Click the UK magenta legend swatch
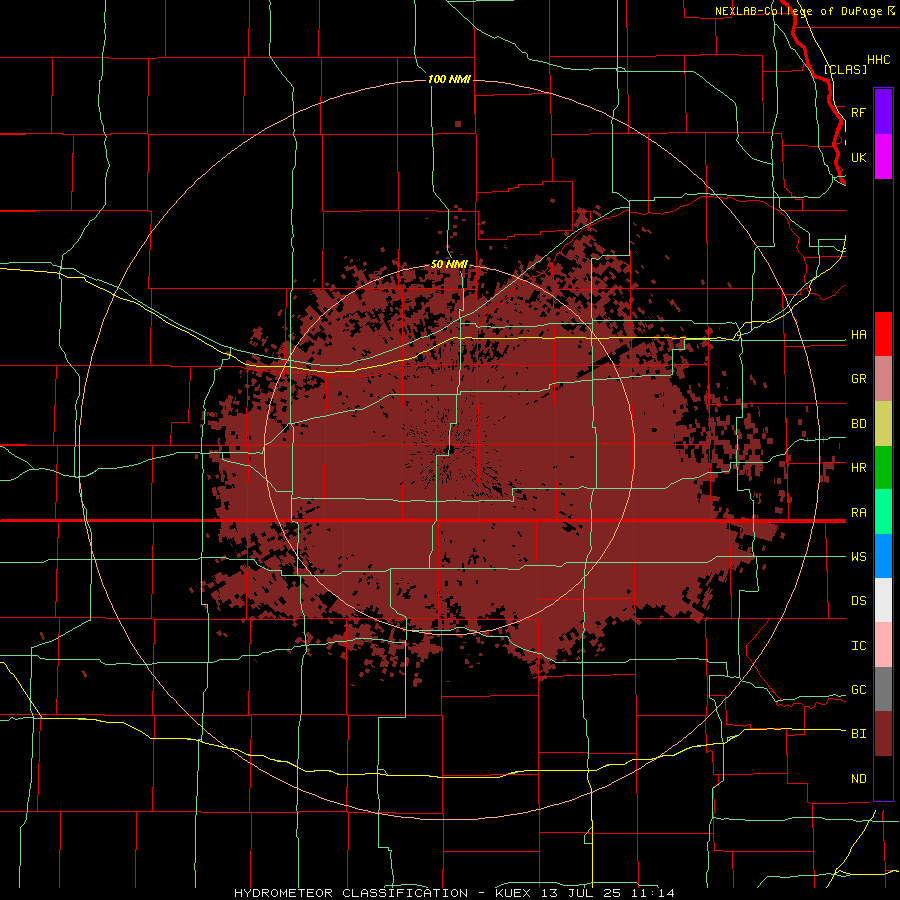This screenshot has height=900, width=900. tap(883, 157)
